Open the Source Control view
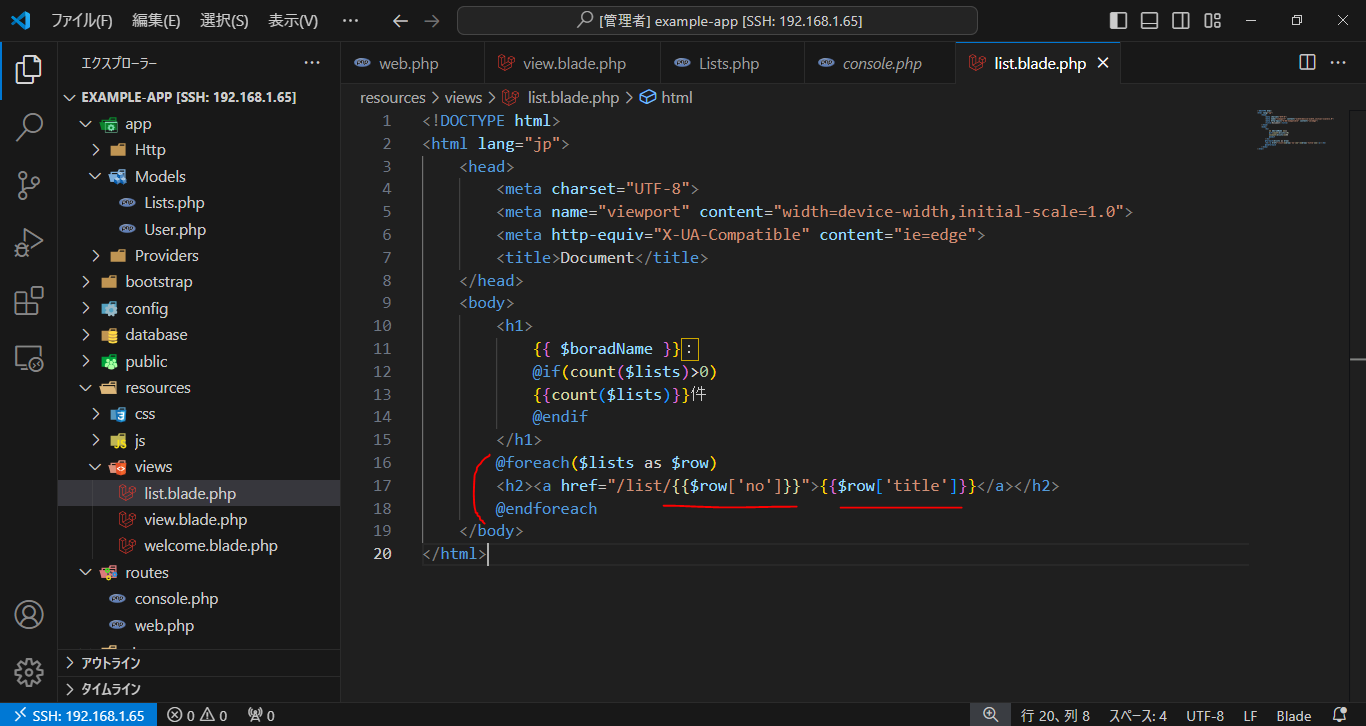This screenshot has height=726, width=1366. tap(29, 185)
